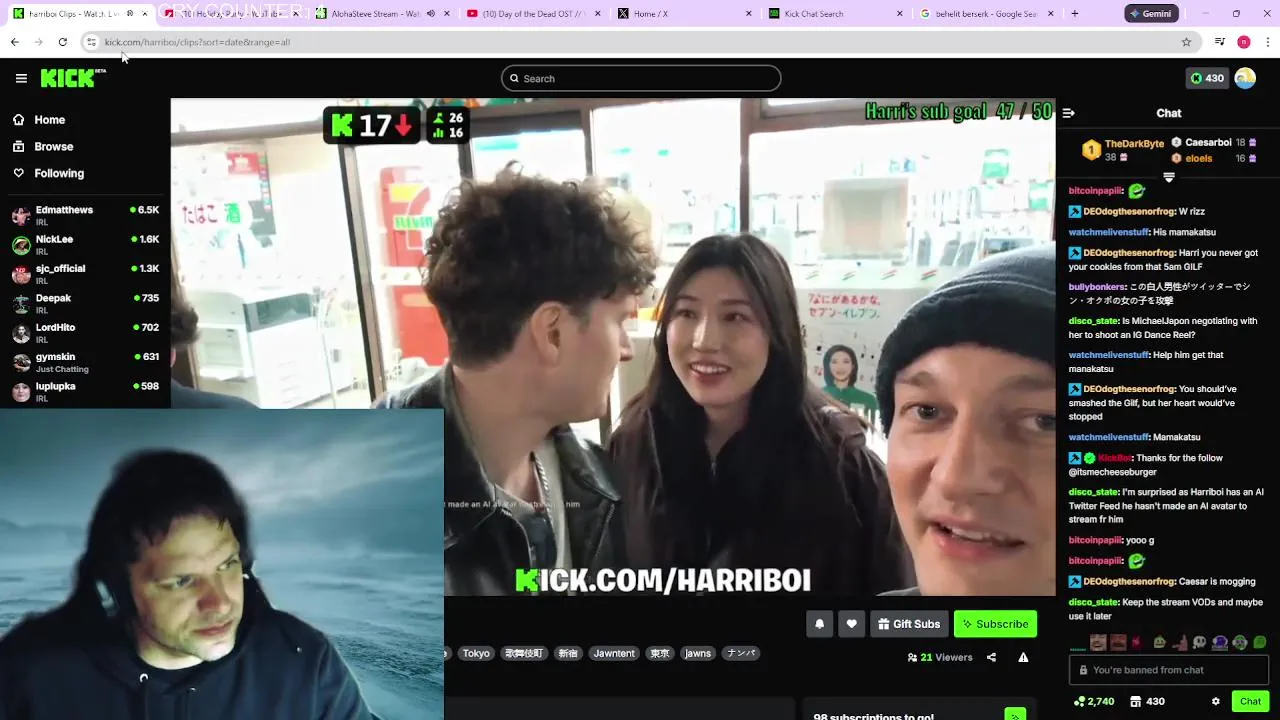Open Deepak channel from sidebar
1280x720 pixels.
(x=85, y=304)
